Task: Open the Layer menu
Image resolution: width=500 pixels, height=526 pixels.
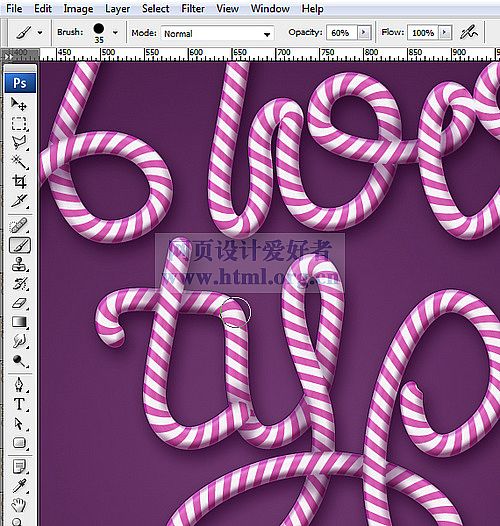Action: pos(117,8)
